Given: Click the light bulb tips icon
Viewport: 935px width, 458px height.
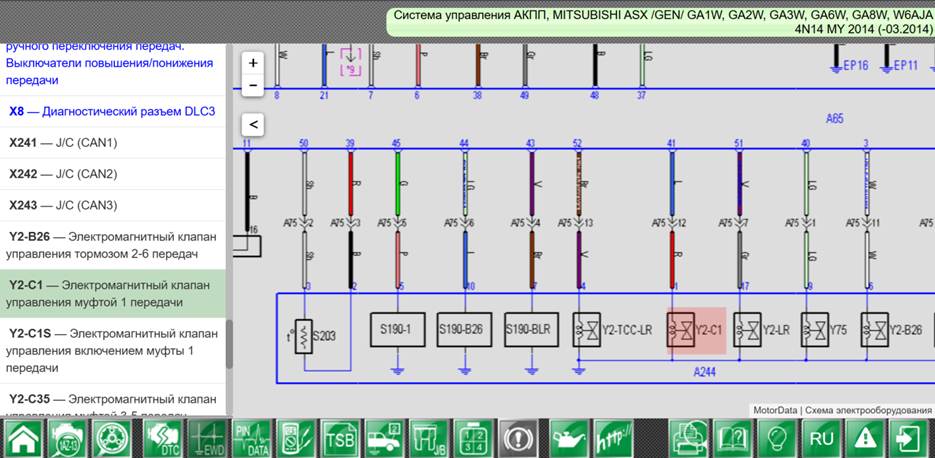Looking at the screenshot, I should point(777,440).
